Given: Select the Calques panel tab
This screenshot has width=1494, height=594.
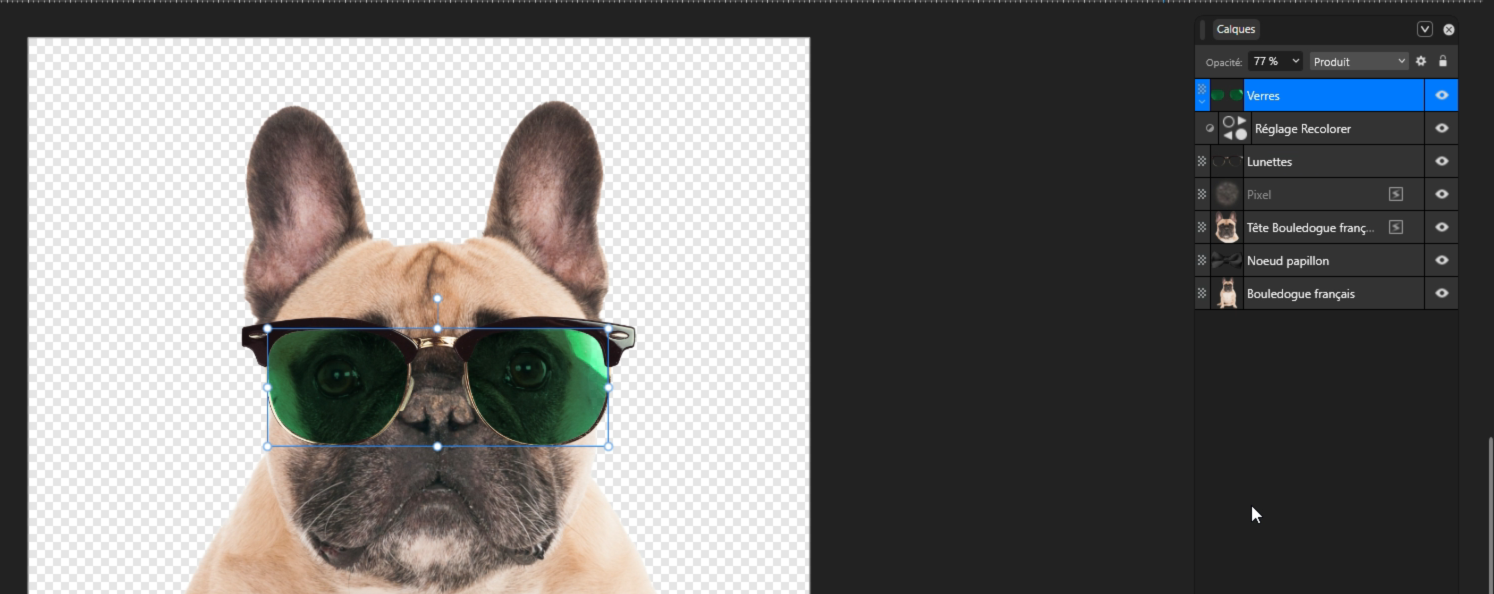Looking at the screenshot, I should 1236,30.
